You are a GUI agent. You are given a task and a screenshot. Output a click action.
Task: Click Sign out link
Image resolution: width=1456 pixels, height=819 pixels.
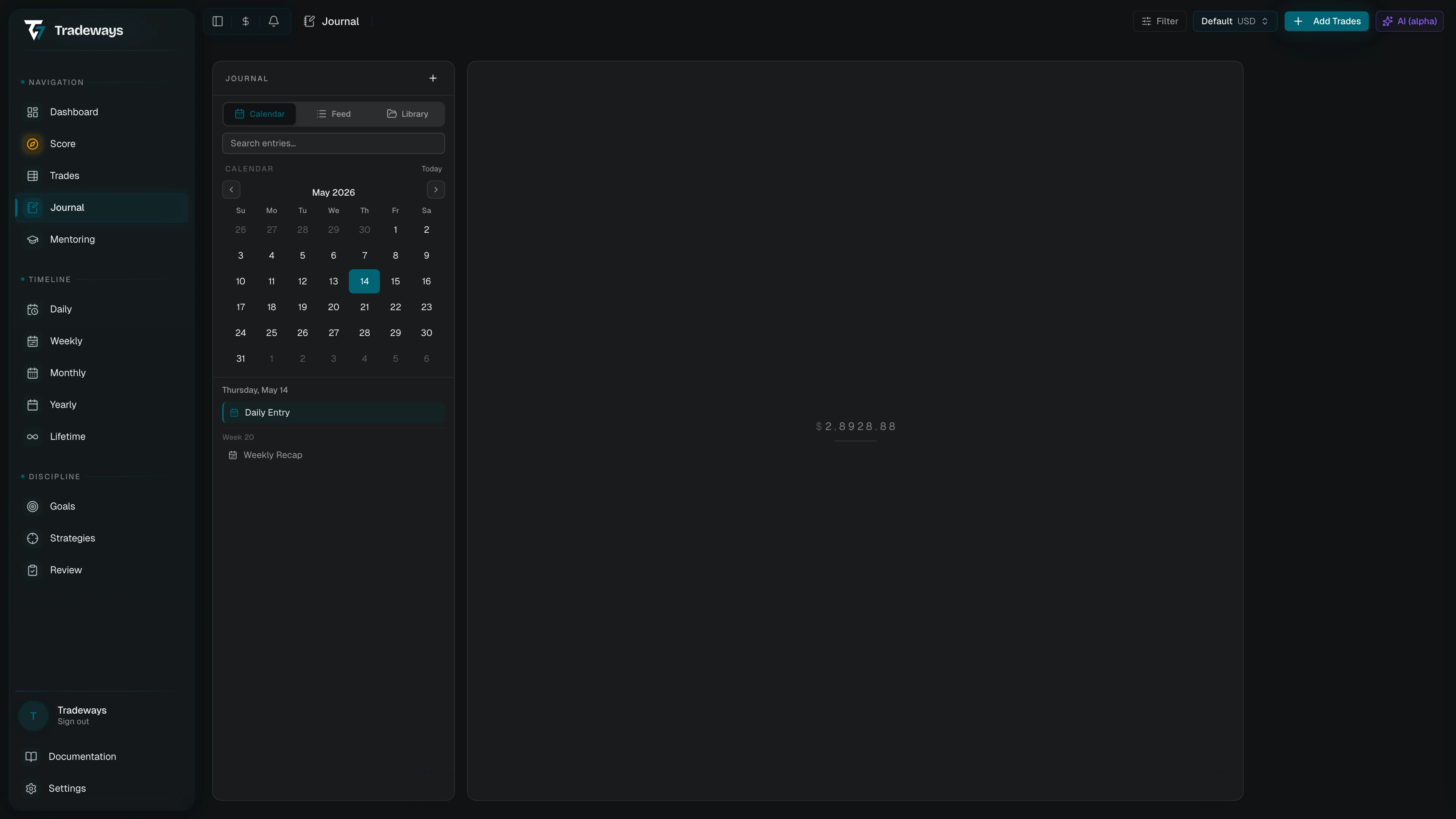pyautogui.click(x=74, y=722)
